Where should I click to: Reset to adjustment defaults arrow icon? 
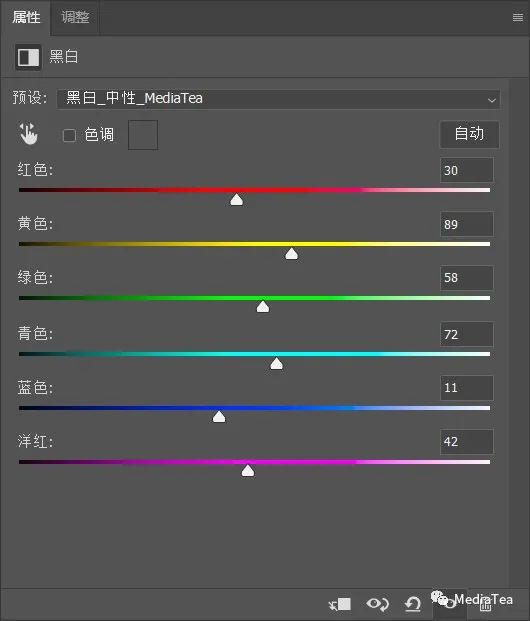tap(413, 604)
